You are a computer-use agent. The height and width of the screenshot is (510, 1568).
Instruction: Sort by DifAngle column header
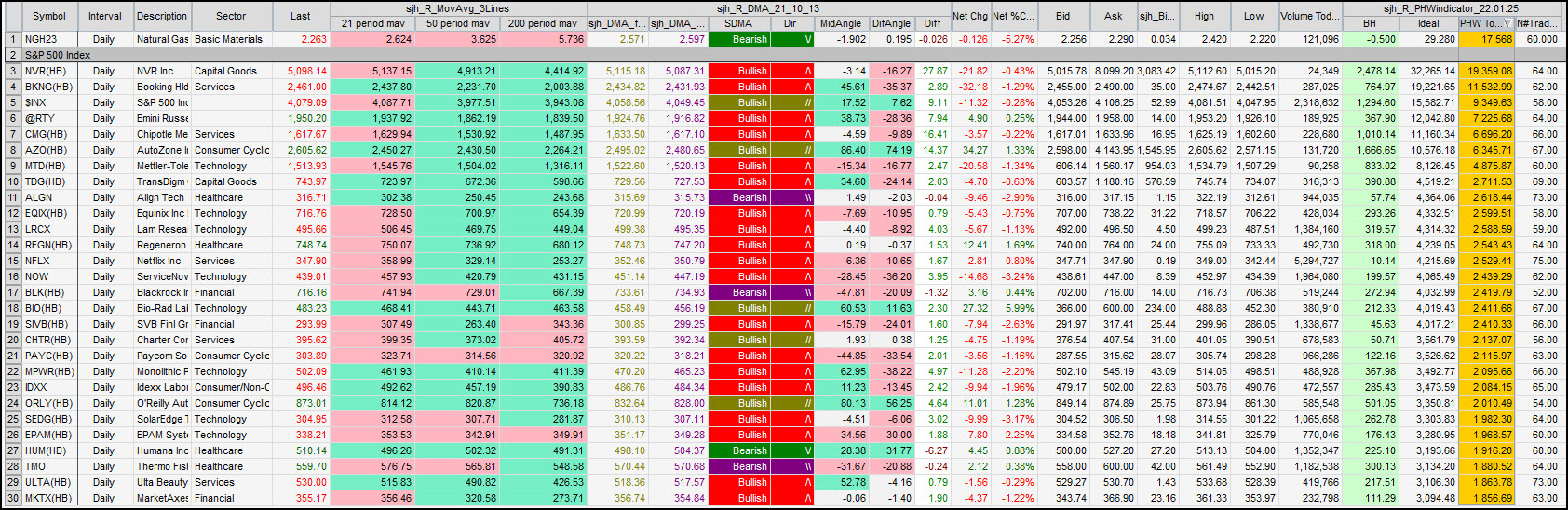pos(891,23)
